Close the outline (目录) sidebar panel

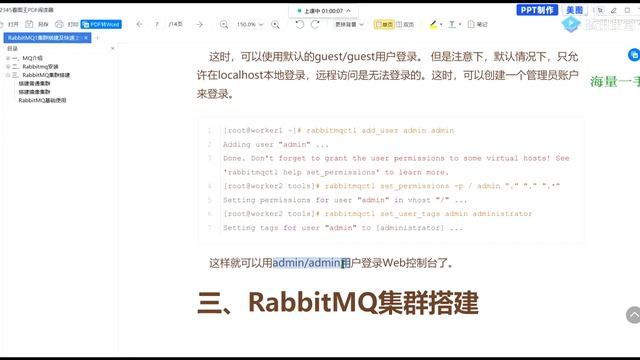coord(113,48)
